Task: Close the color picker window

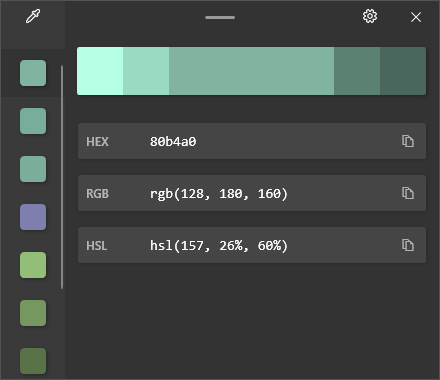Action: (x=416, y=17)
